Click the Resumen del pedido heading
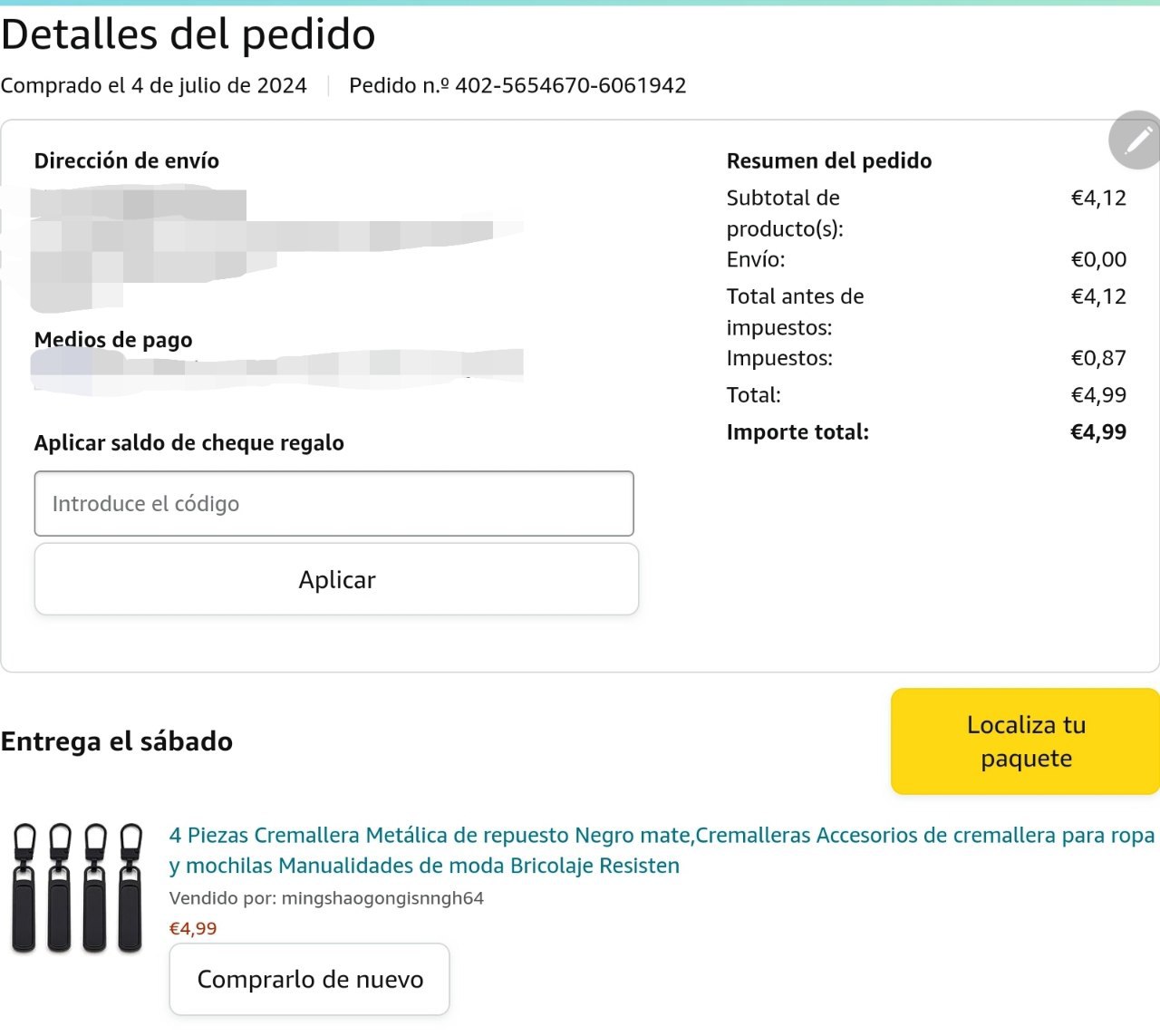This screenshot has width=1160, height=1036. point(829,160)
